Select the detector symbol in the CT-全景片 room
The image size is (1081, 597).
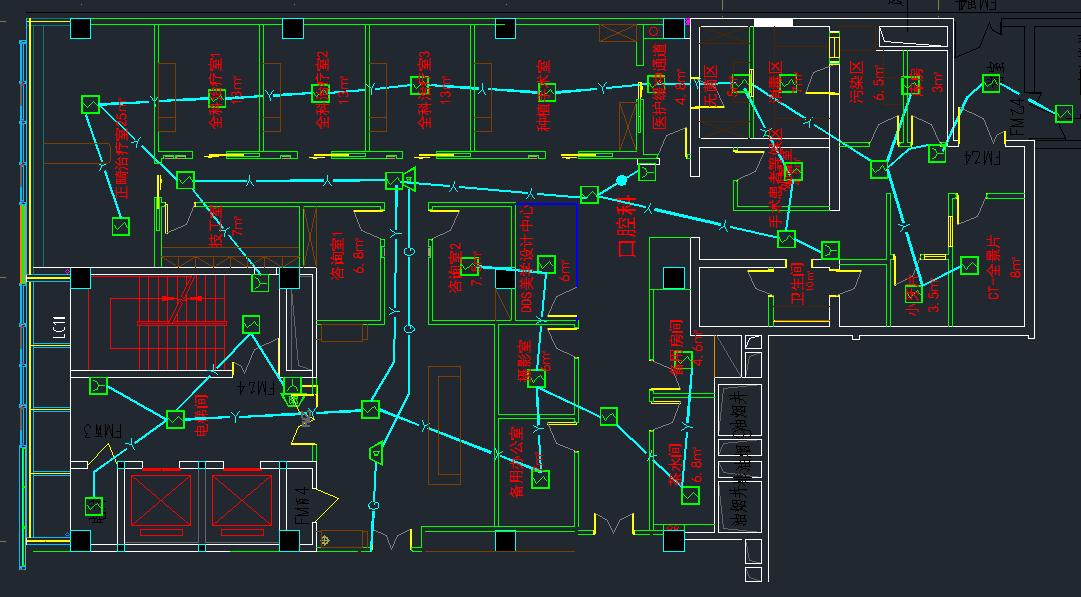[969, 266]
